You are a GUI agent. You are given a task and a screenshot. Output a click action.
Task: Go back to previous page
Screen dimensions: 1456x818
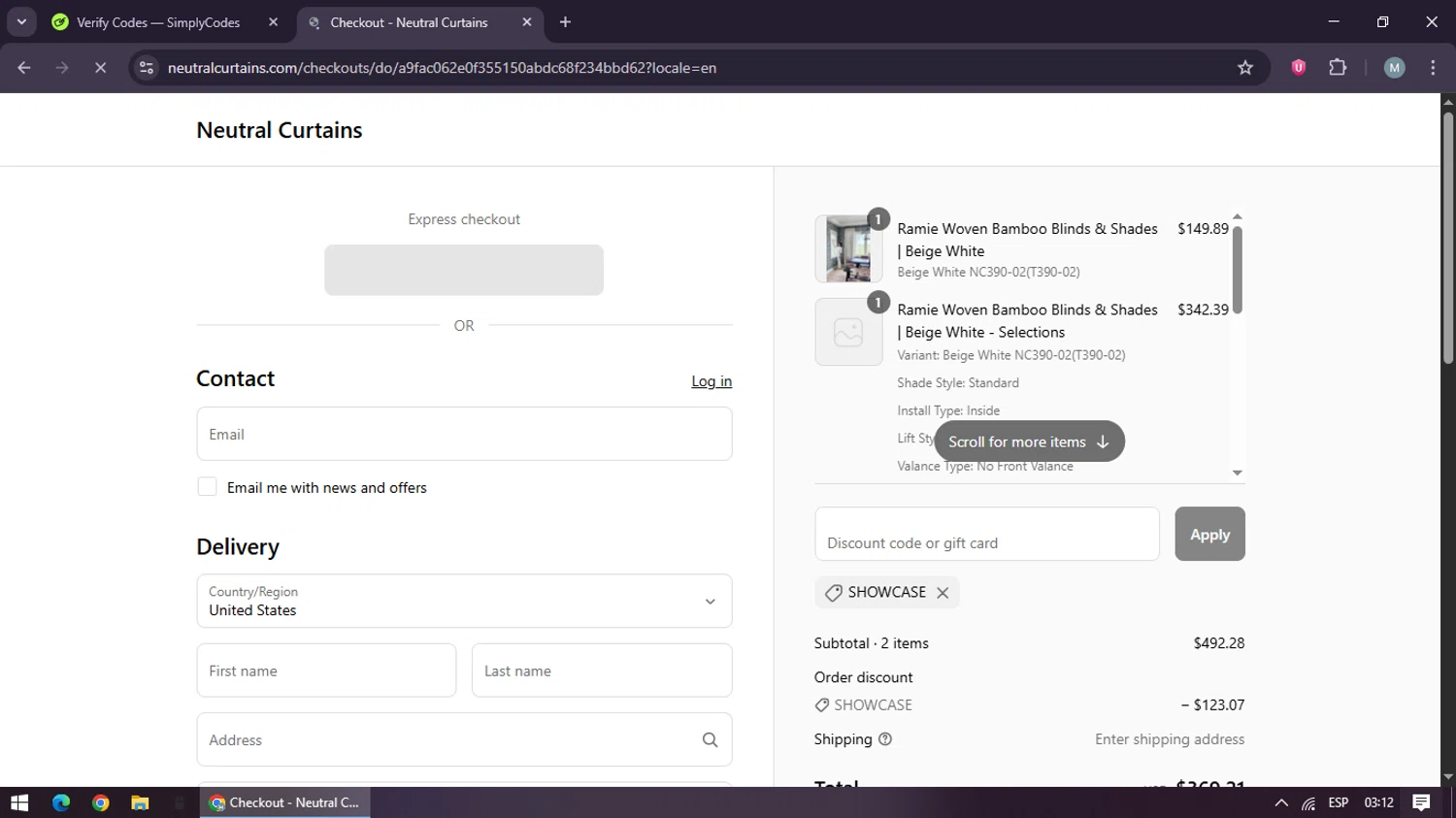[x=24, y=68]
